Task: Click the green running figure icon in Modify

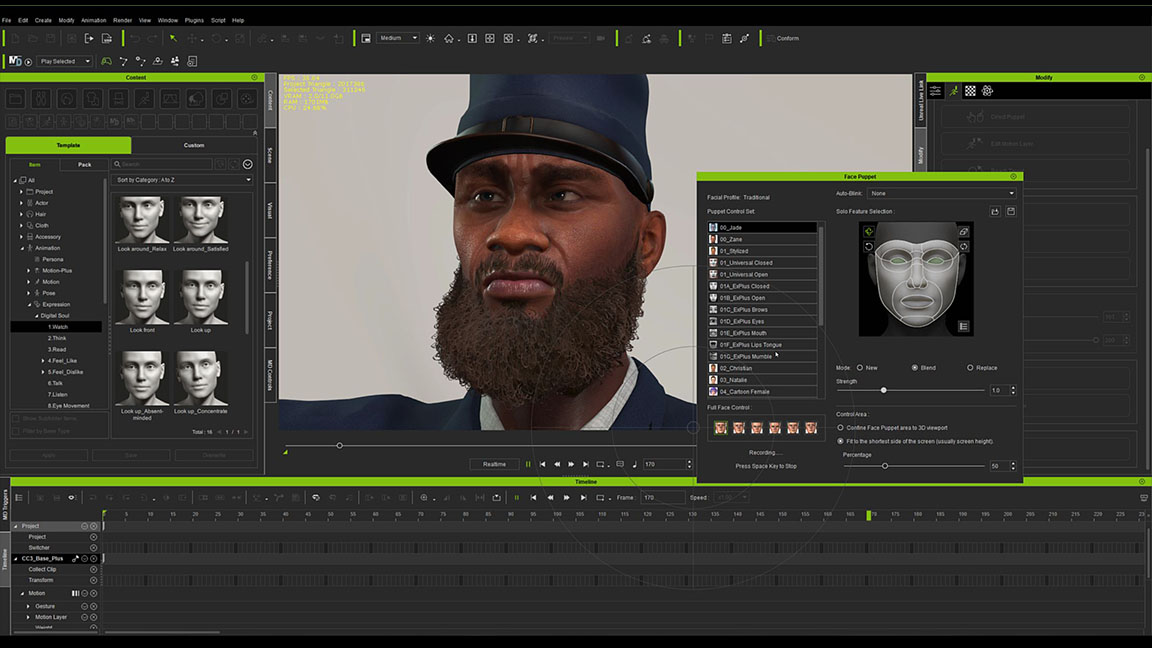Action: click(x=954, y=91)
